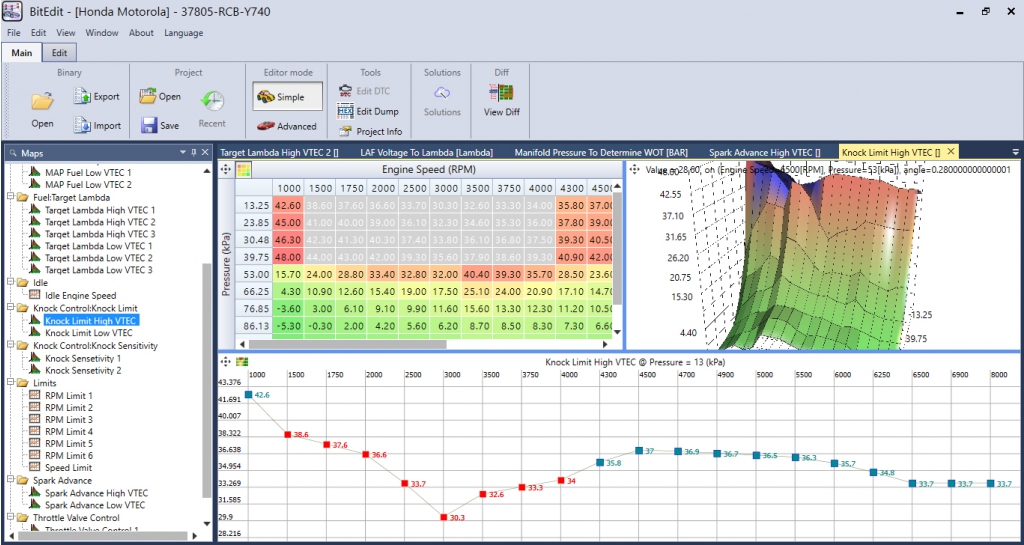The height and width of the screenshot is (545, 1024).
Task: Switch to Target Lambda High VTEC 2 tab
Action: pos(279,152)
